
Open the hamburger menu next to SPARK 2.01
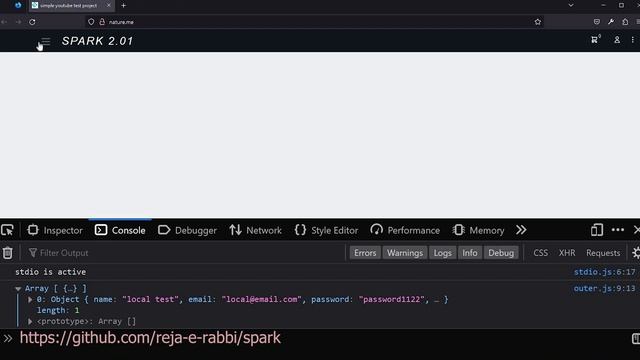point(45,42)
